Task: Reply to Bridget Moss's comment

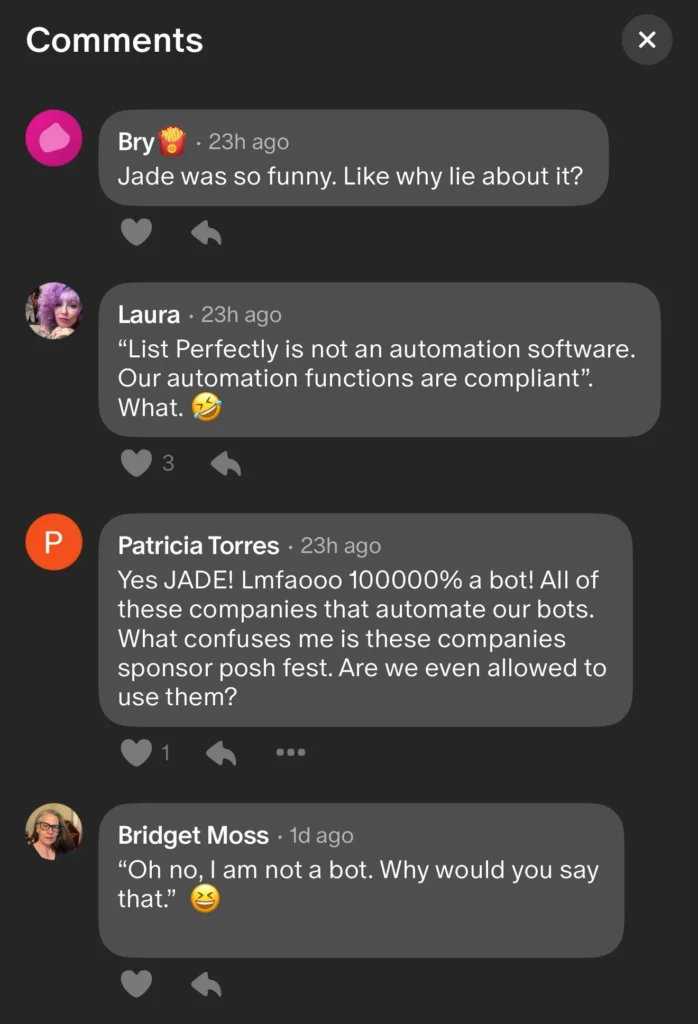Action: click(206, 984)
